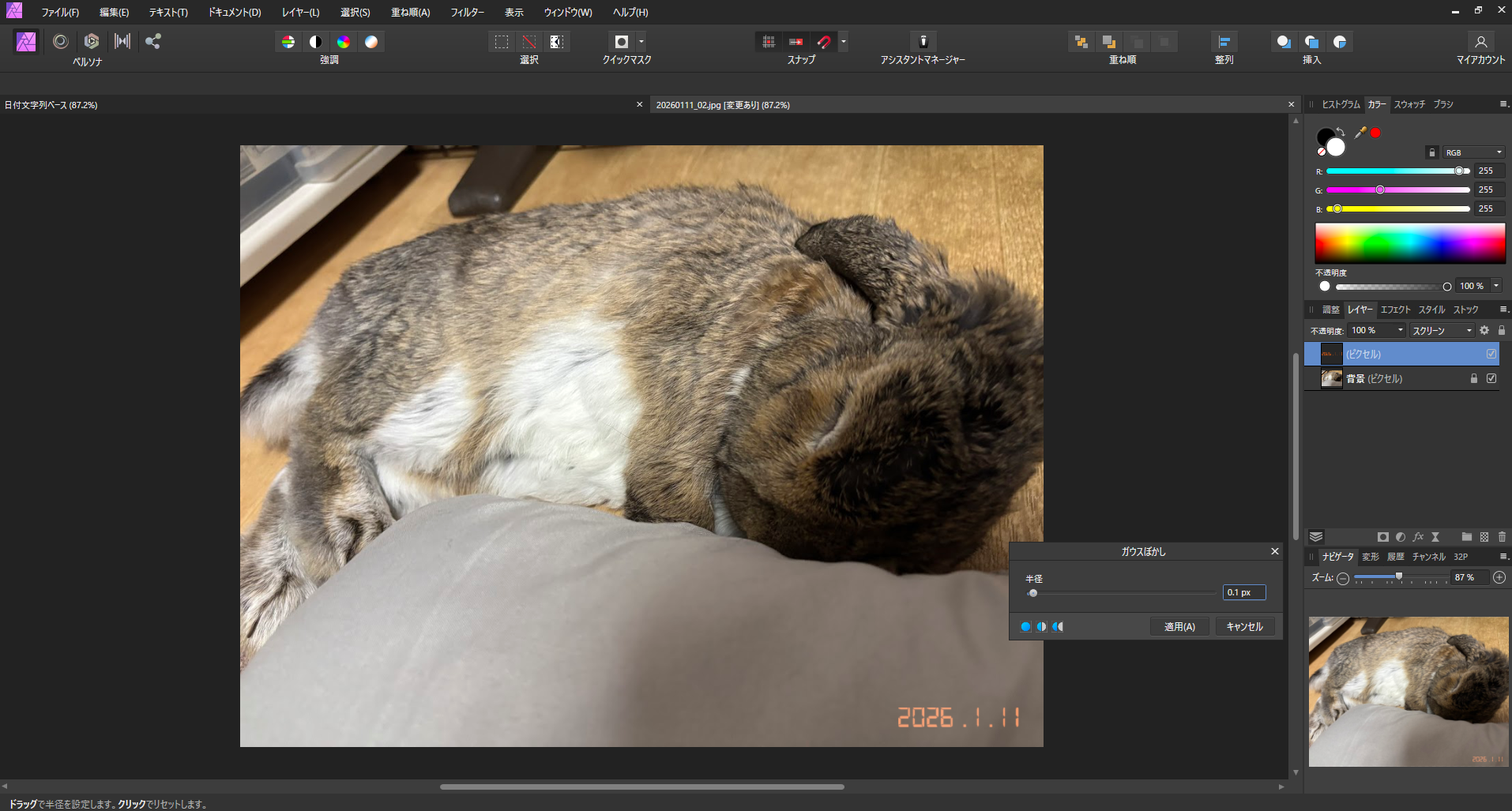This screenshot has height=811, width=1512.
Task: Click the 適用(A) button to apply blur
Action: tap(1179, 625)
